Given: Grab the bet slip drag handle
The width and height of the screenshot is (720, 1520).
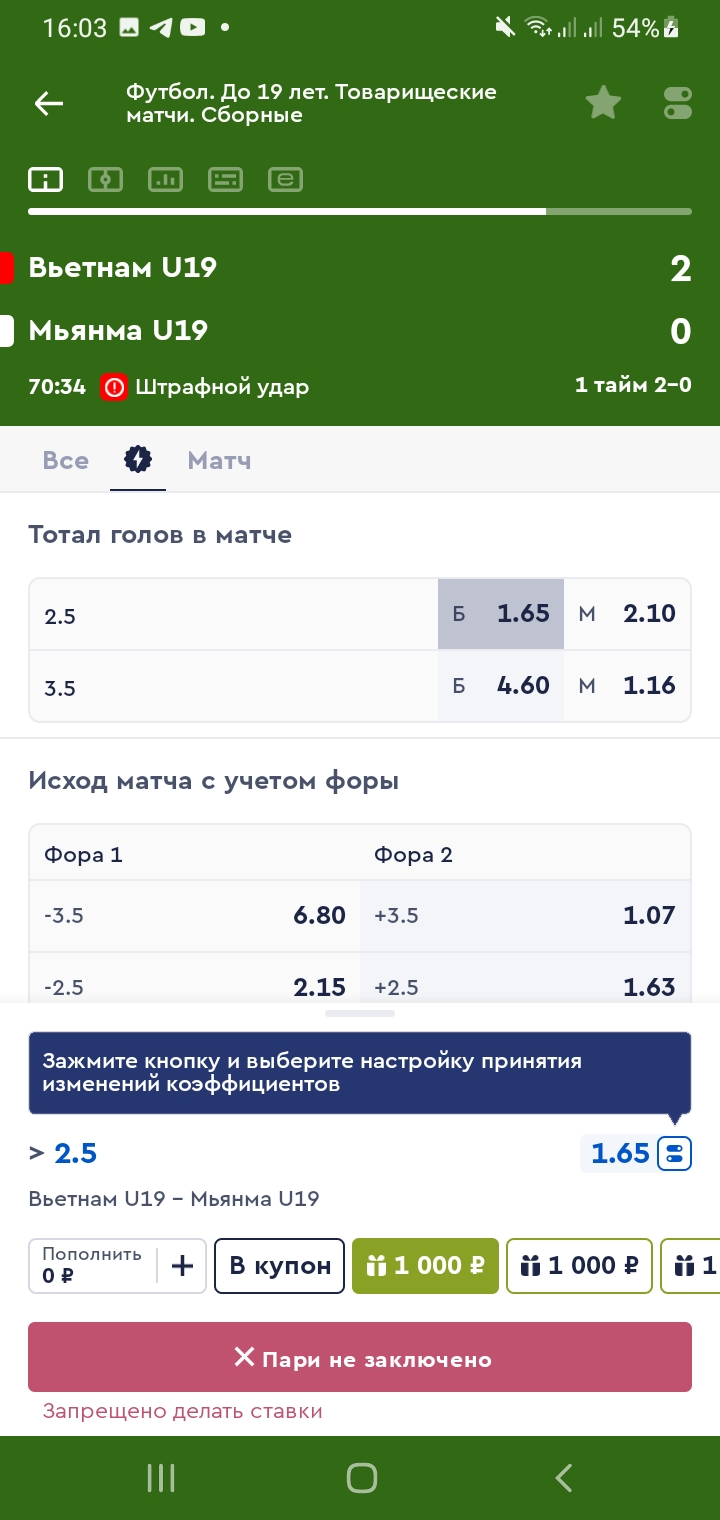Looking at the screenshot, I should coord(360,1013).
